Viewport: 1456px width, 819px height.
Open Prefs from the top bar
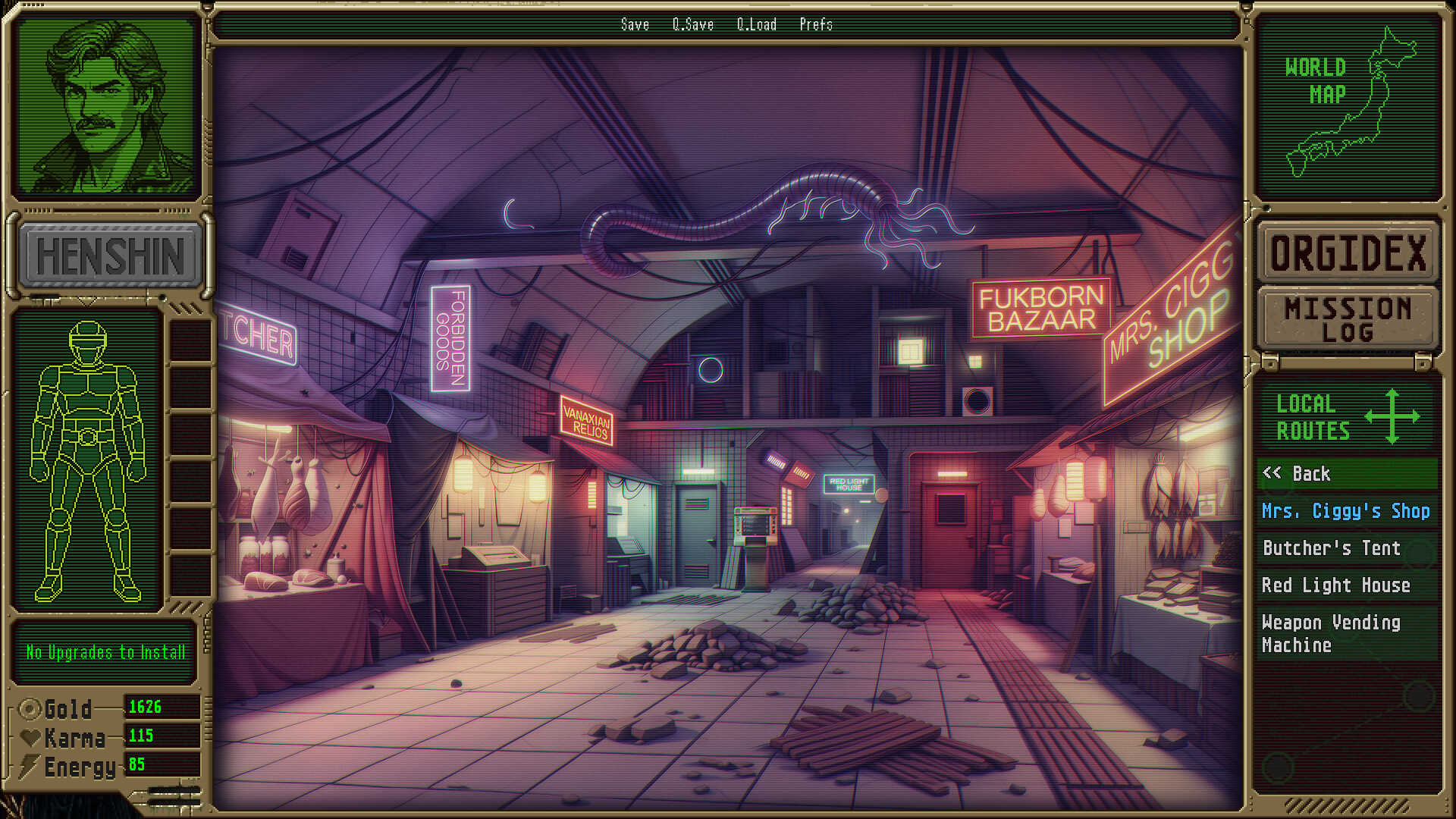pos(816,25)
